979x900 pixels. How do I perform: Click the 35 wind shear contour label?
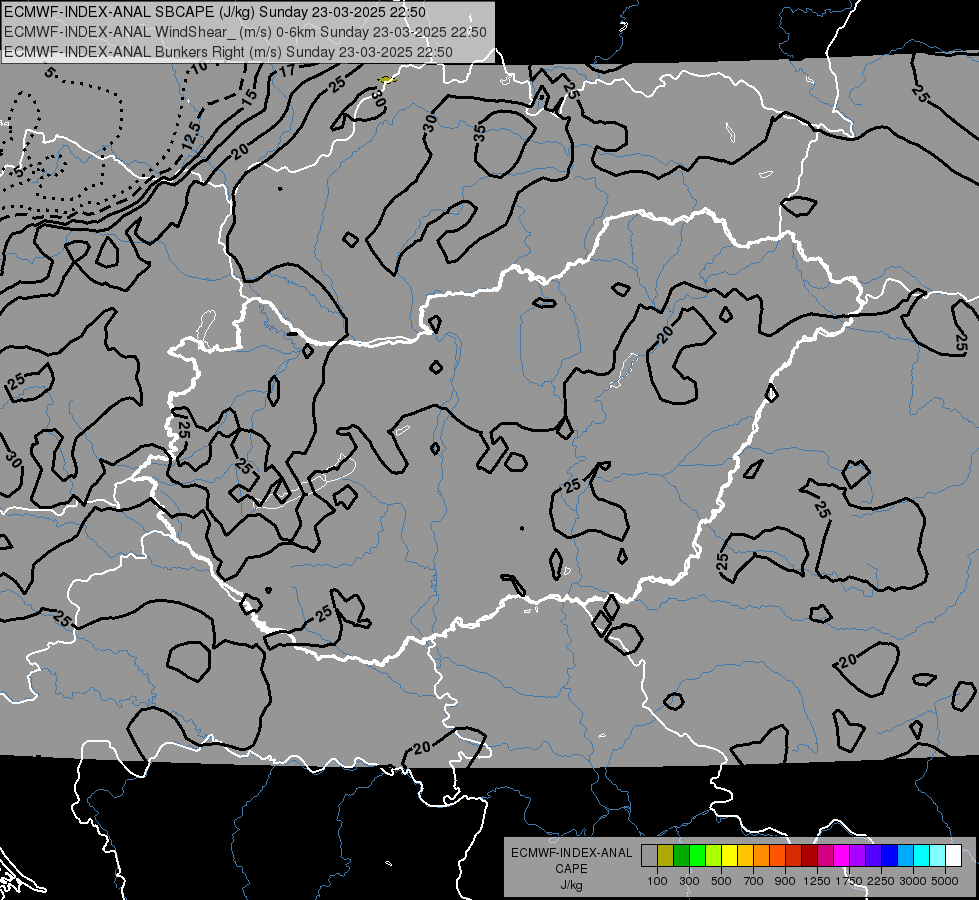[x=479, y=132]
